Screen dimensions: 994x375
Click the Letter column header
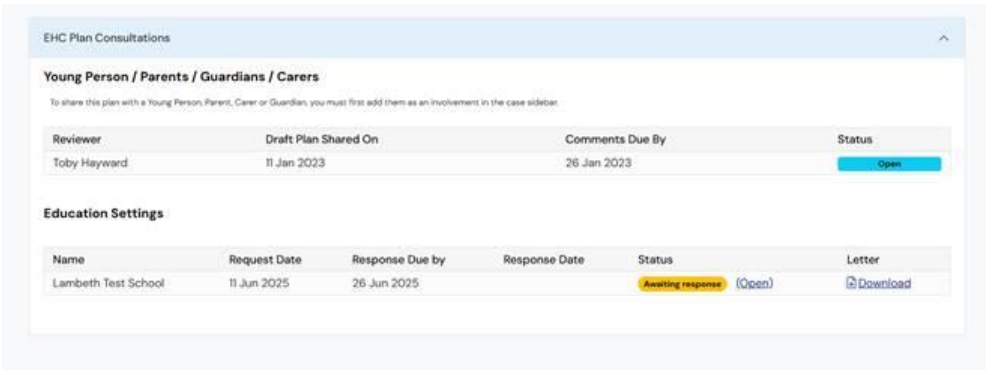click(863, 260)
